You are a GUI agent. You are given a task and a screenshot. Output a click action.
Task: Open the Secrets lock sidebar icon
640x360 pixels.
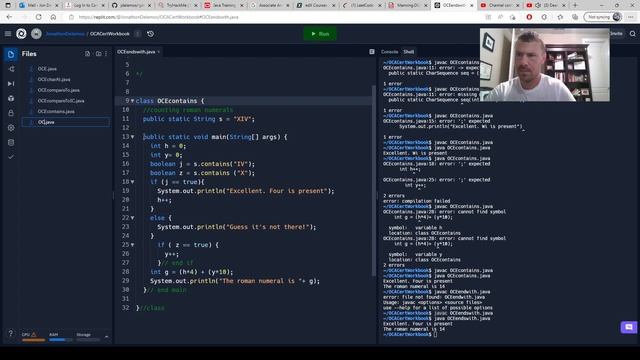(11, 113)
